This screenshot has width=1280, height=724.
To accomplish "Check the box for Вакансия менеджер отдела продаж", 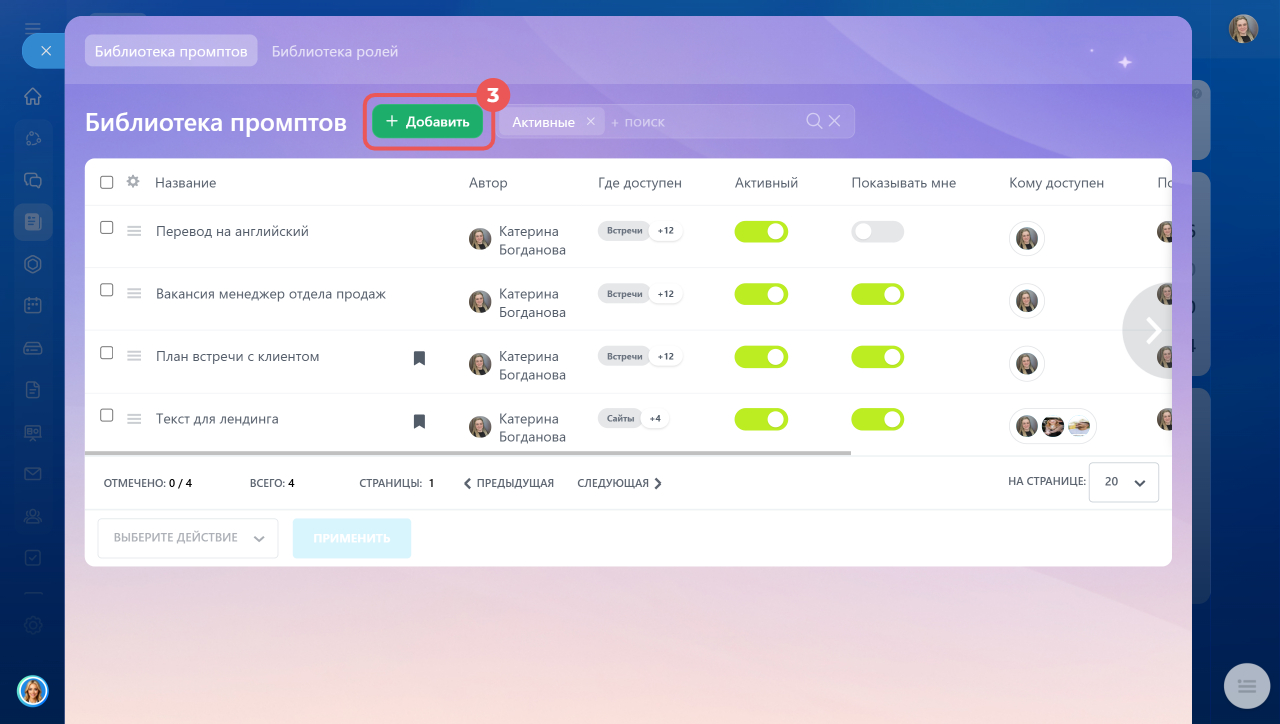I will [x=107, y=290].
